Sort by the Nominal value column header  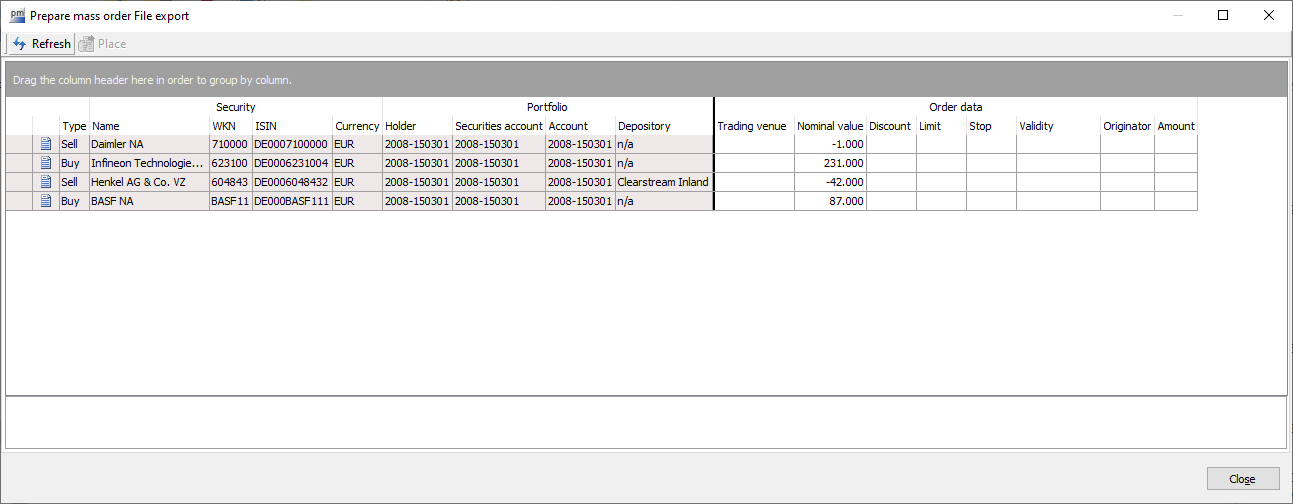829,126
